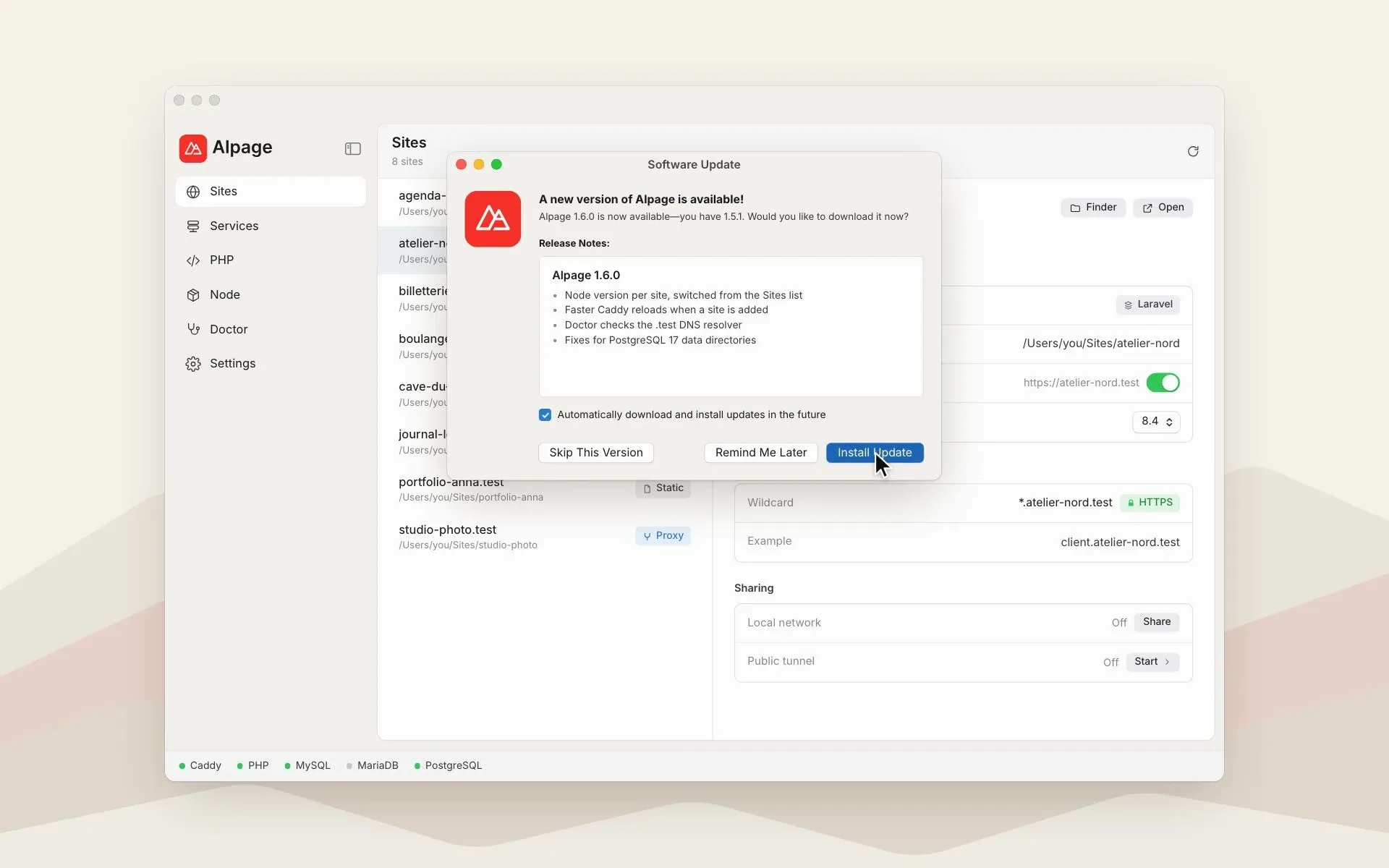Collapse the sidebar with the panel icon

353,148
